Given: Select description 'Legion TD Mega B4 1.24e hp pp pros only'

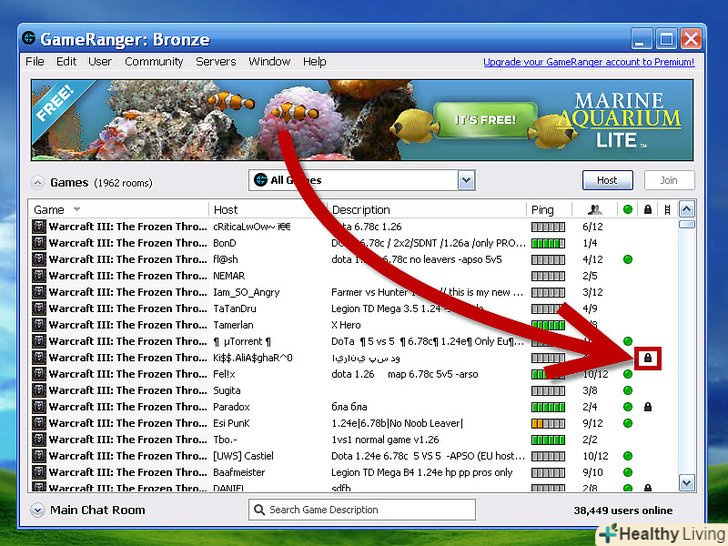Looking at the screenshot, I should 422,472.
